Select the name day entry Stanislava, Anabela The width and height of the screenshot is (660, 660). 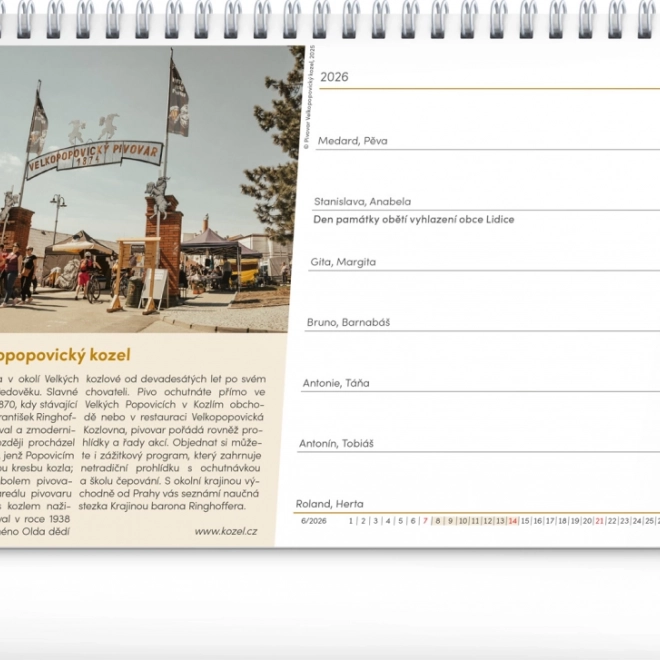coord(362,201)
